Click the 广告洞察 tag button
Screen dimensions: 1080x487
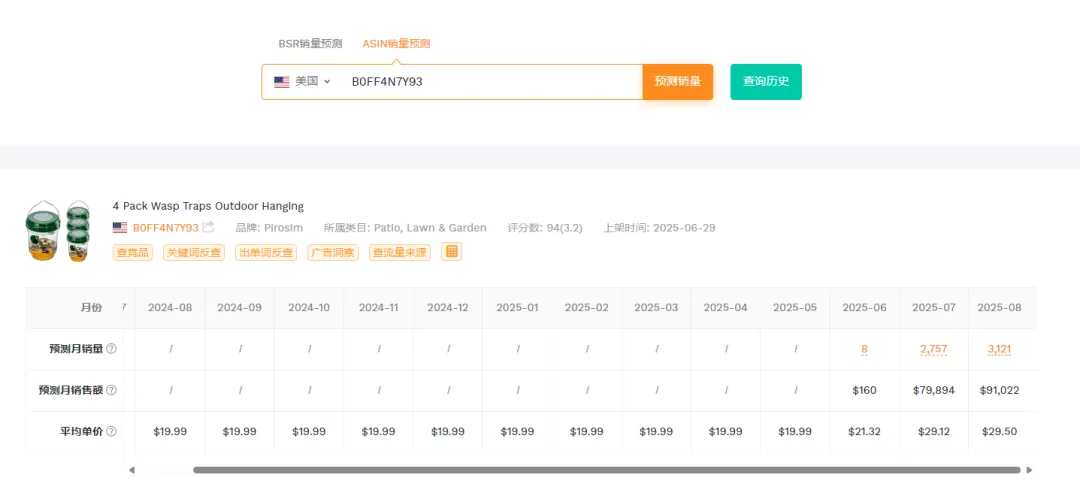click(332, 252)
